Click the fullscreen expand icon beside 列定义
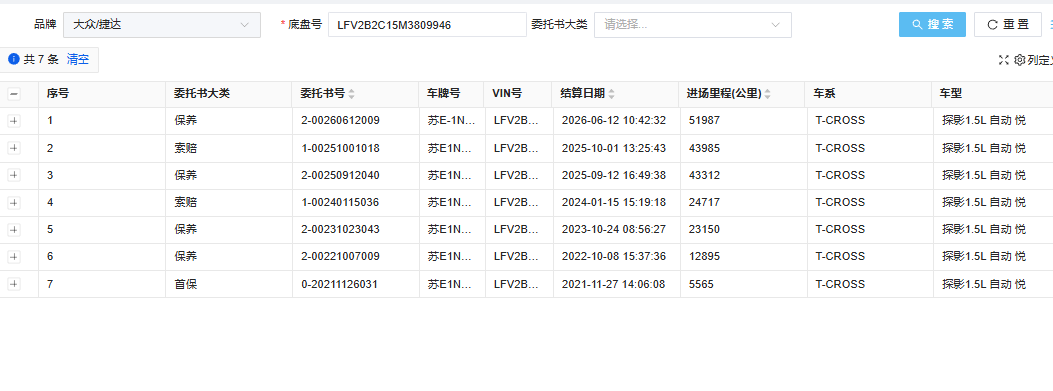Screen dimensions: 1053x391 tap(1003, 60)
